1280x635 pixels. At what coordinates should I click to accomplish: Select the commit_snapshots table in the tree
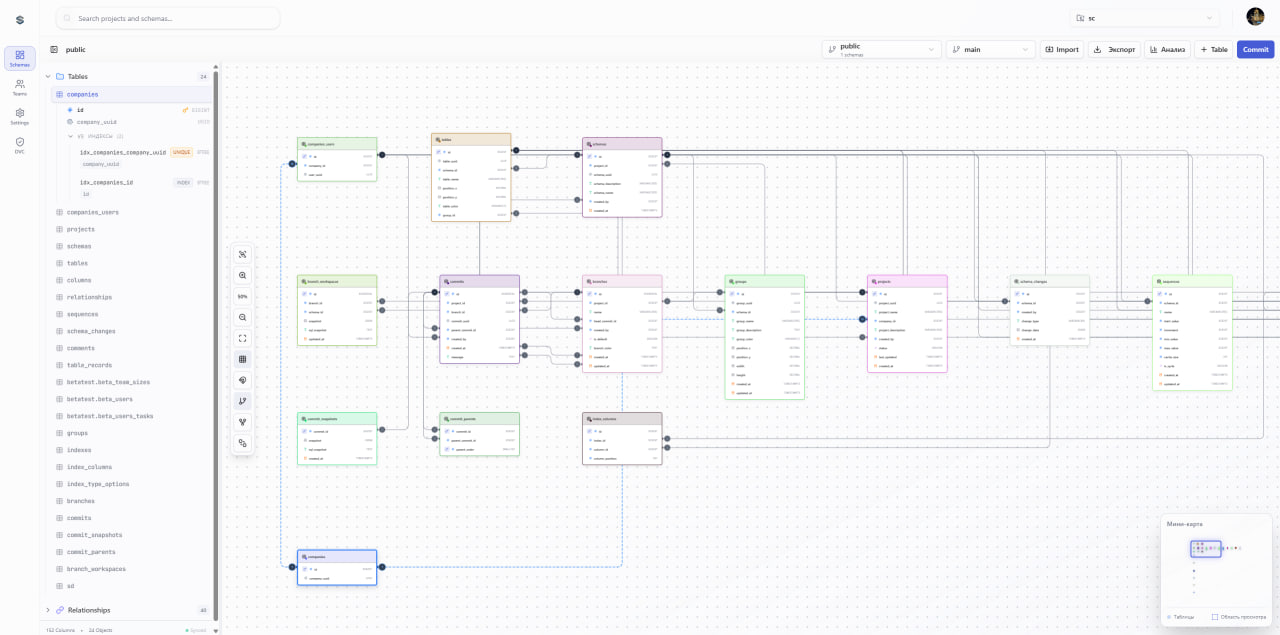94,535
